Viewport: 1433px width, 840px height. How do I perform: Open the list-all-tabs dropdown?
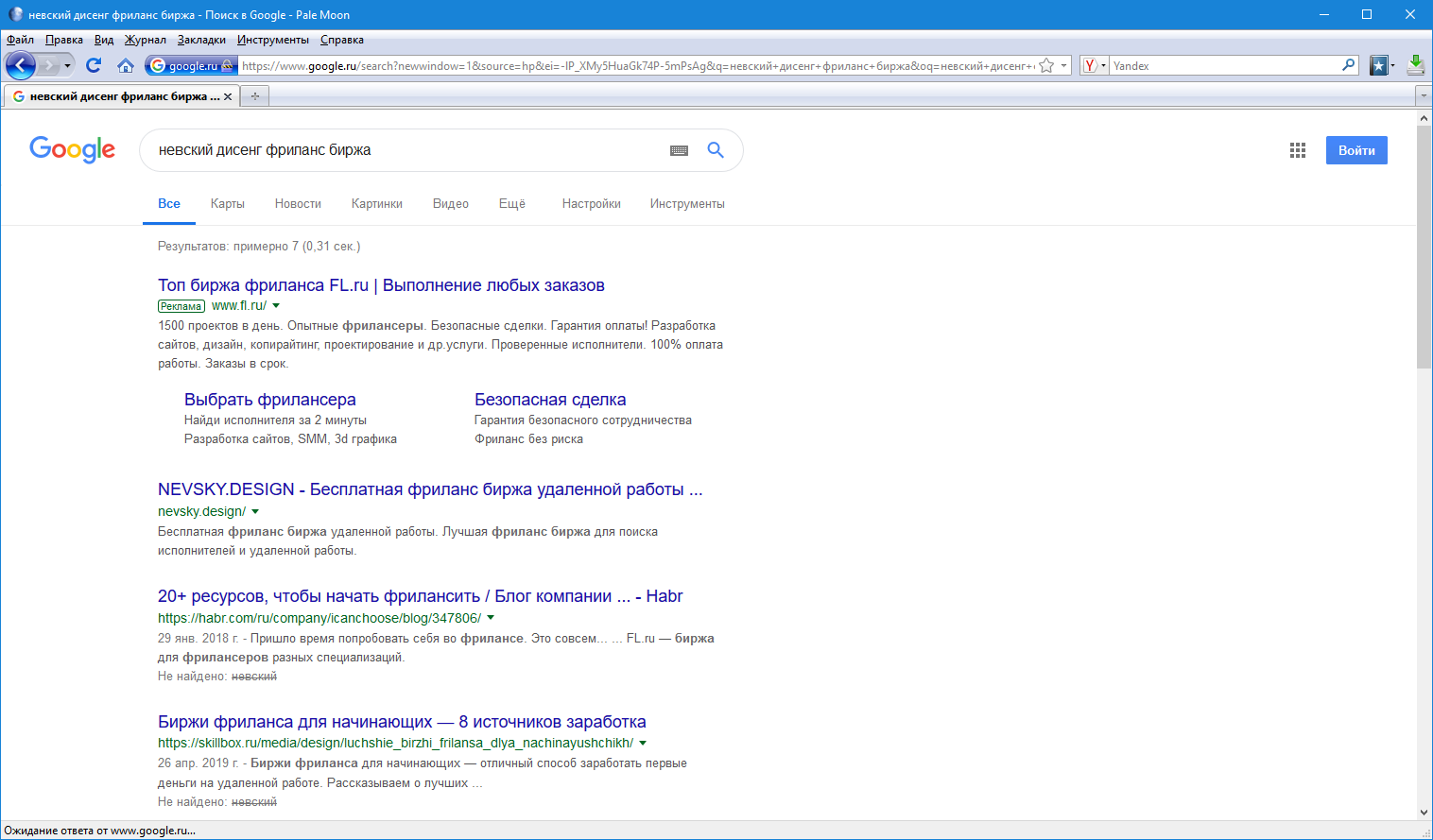(x=1423, y=96)
